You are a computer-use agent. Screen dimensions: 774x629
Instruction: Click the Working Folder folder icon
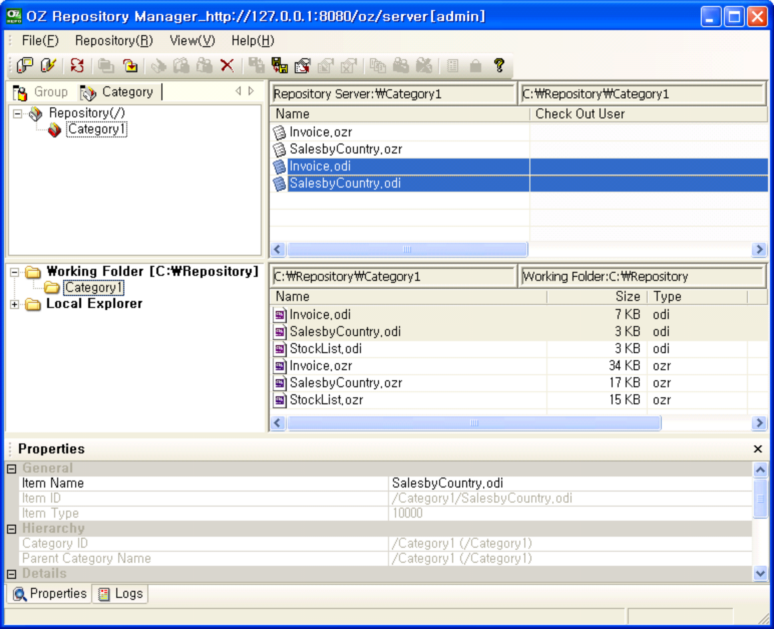33,272
